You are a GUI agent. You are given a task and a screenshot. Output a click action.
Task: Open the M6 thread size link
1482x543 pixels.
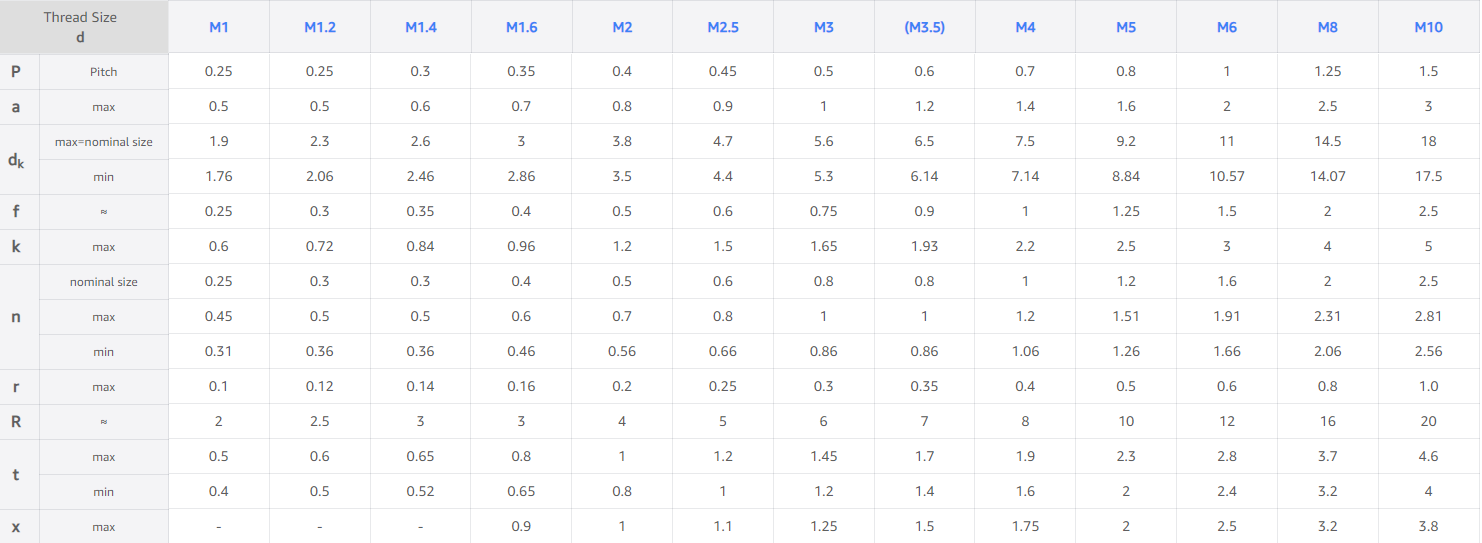[1227, 27]
